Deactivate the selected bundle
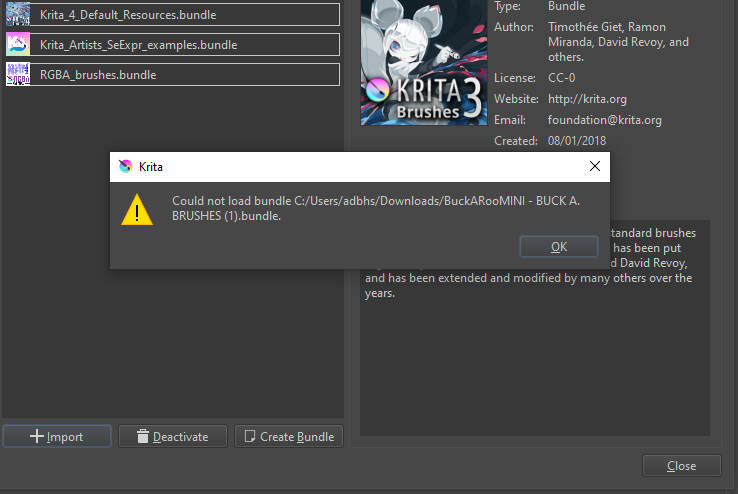Screen dimensions: 738x494 [173, 436]
